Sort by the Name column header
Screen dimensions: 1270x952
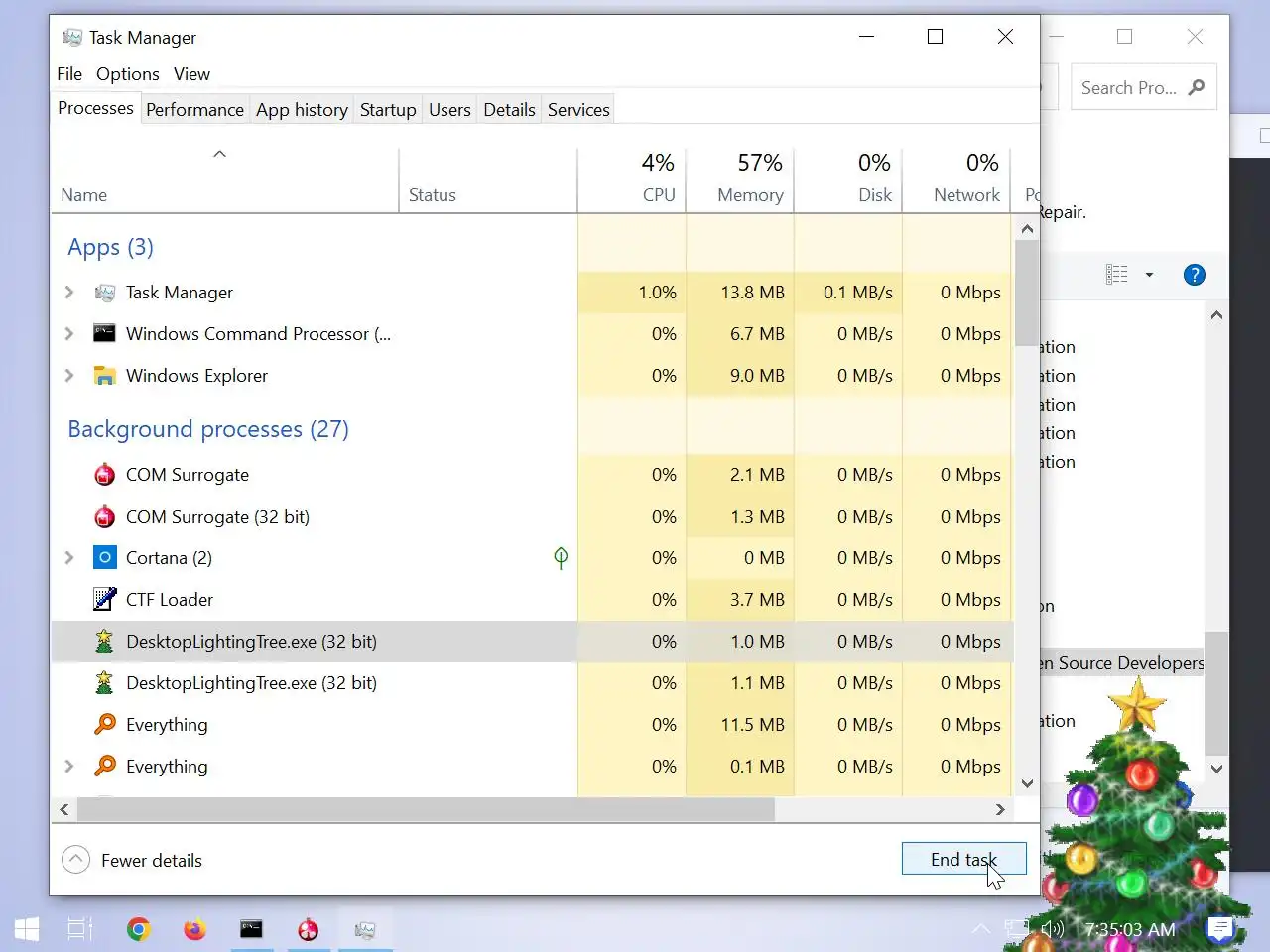[225, 180]
